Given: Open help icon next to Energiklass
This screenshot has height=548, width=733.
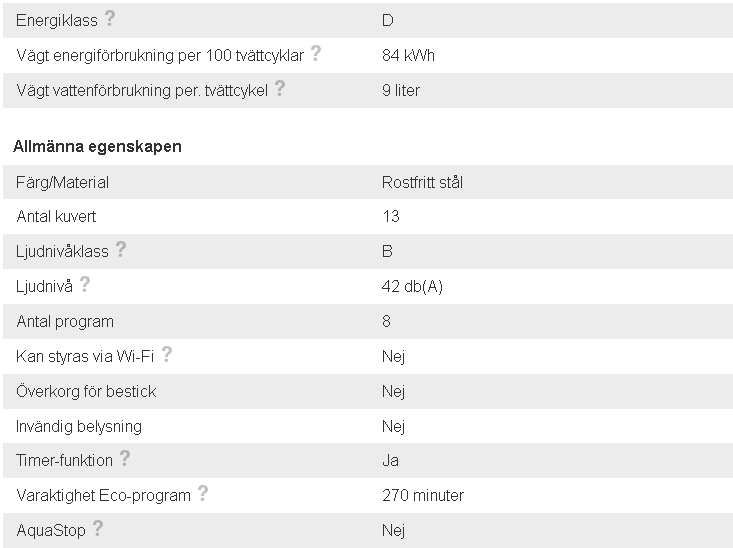Looking at the screenshot, I should [x=109, y=18].
